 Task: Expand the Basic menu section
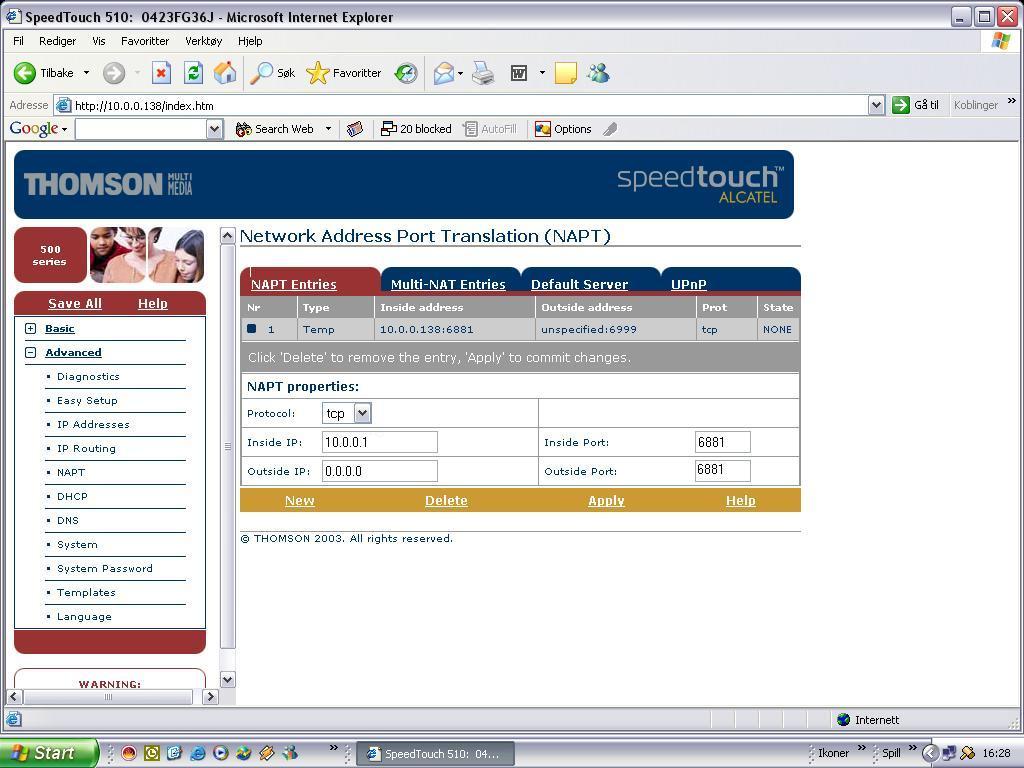pos(31,328)
